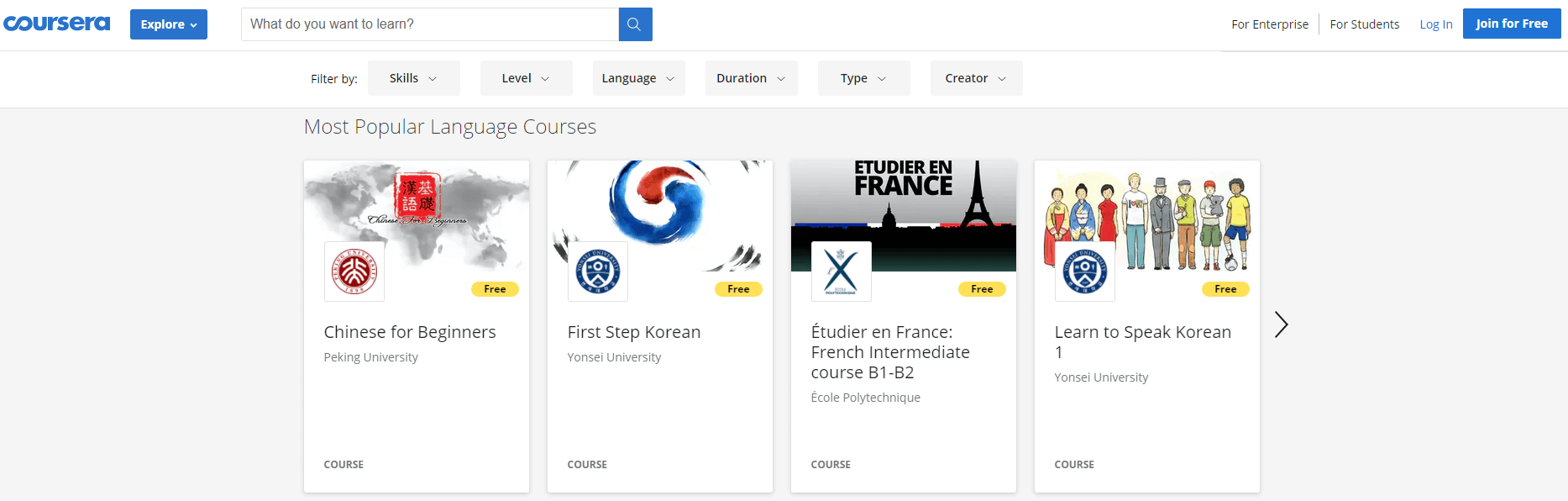Click COURSE label on First Step Korean card
This screenshot has width=1568, height=501.
point(588,465)
